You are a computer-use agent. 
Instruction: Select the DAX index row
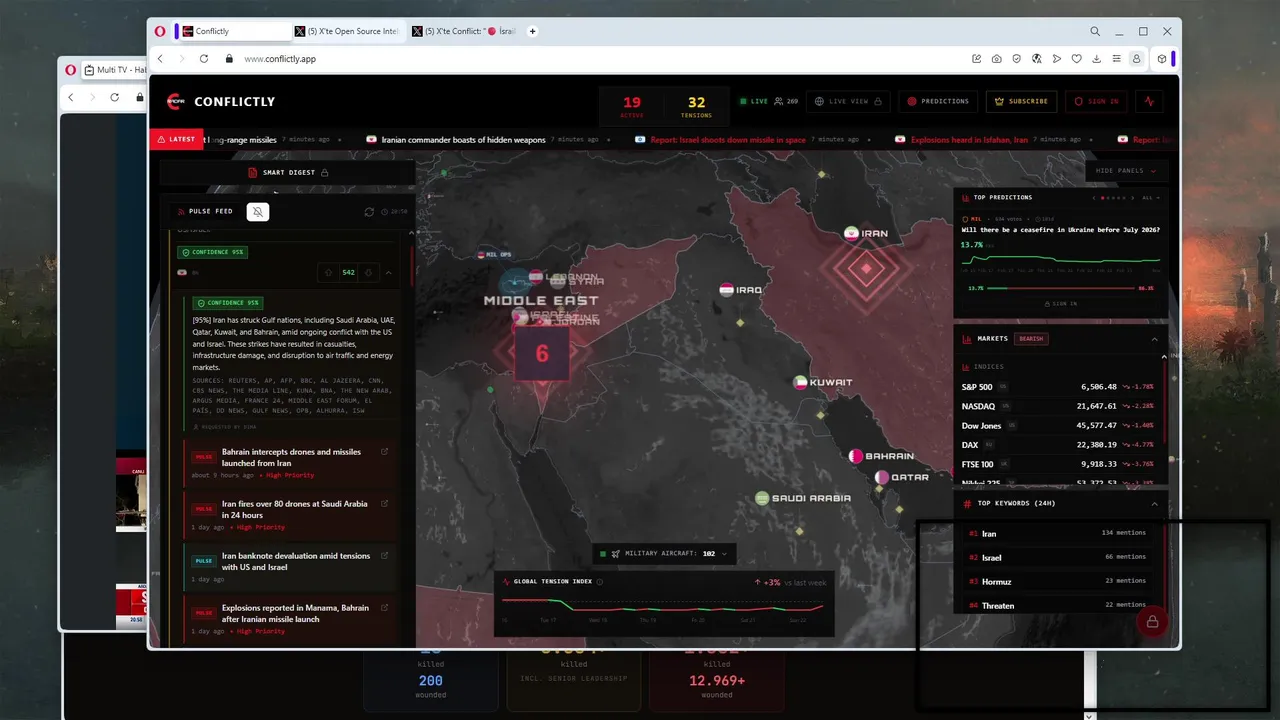pos(1058,445)
